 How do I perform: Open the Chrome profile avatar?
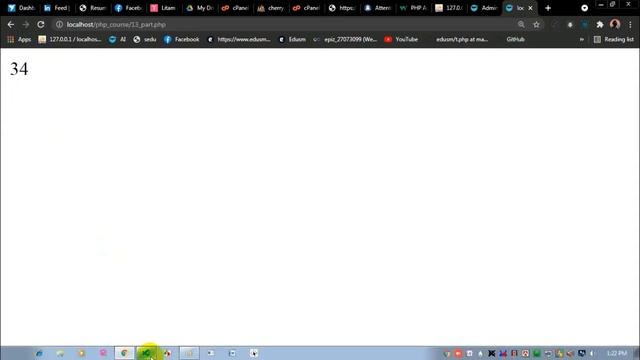click(615, 24)
